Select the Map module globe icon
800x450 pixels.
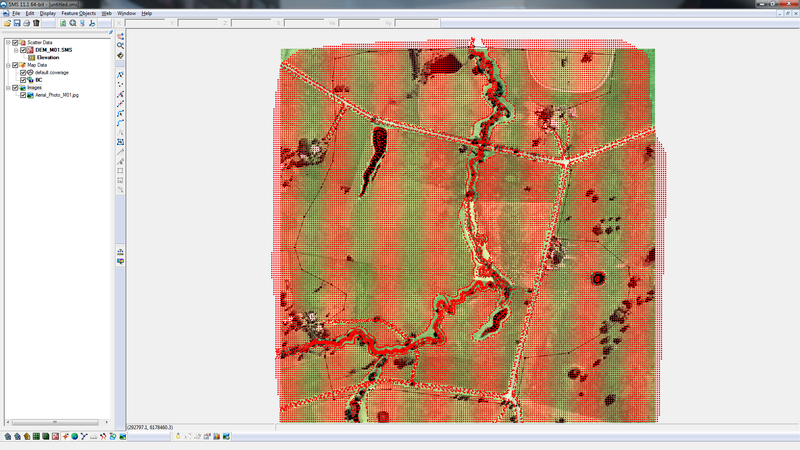pyautogui.click(x=74, y=436)
